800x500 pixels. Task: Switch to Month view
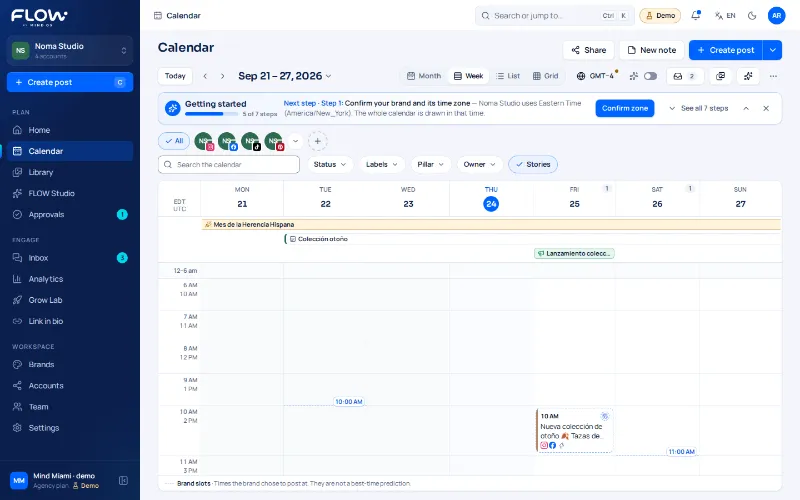424,76
